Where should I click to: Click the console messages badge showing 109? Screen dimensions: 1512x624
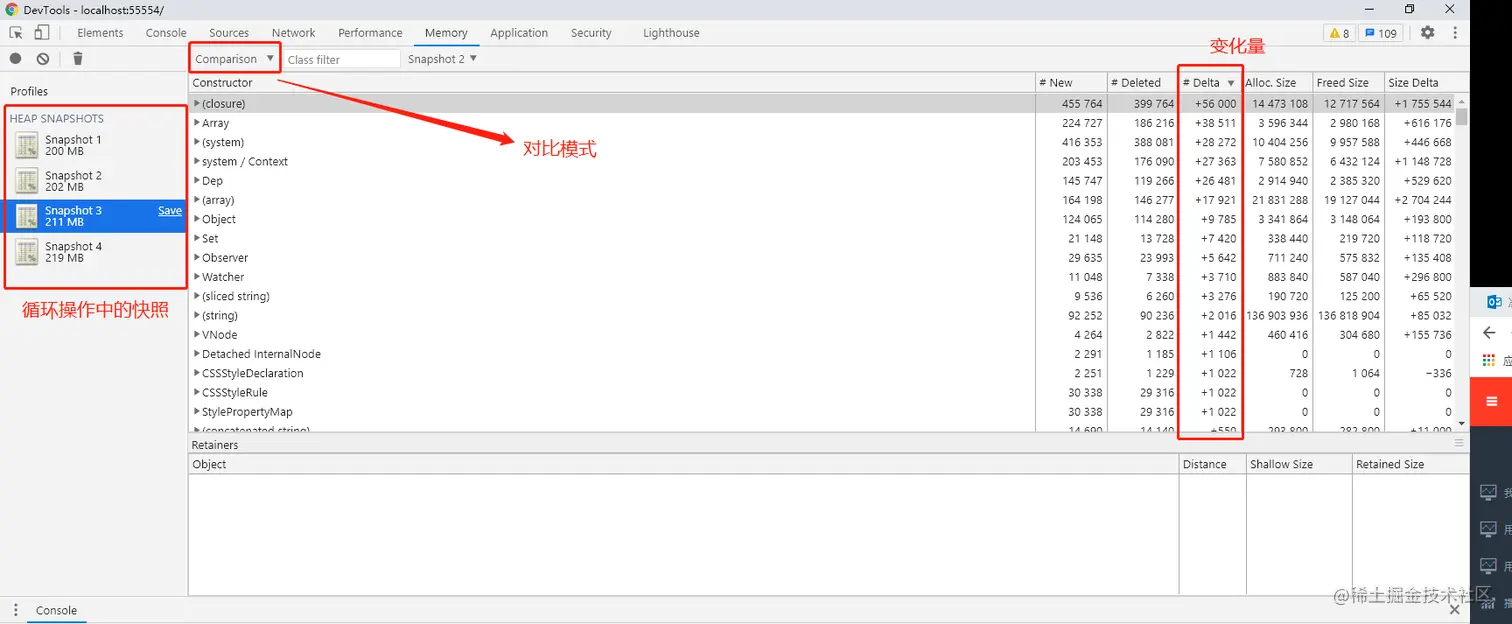[1379, 32]
